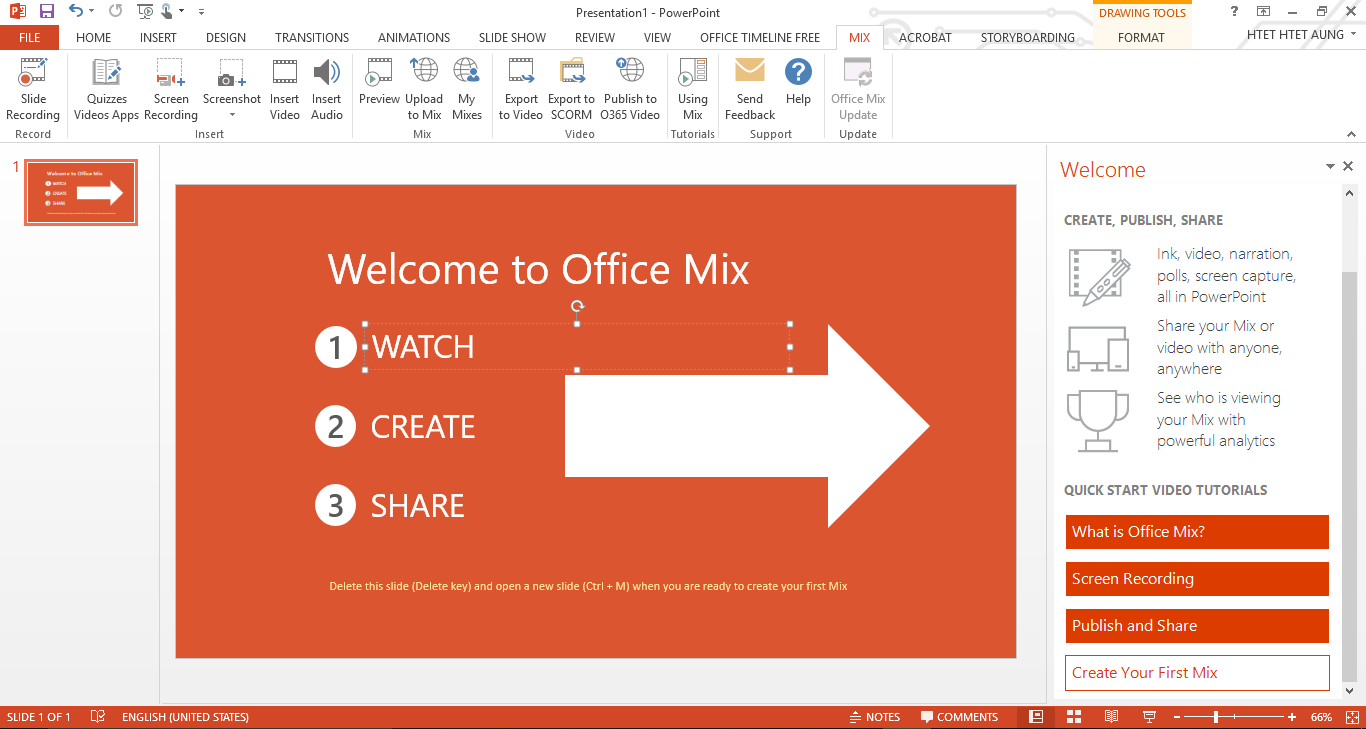Open the Undo history dropdown

[x=91, y=12]
